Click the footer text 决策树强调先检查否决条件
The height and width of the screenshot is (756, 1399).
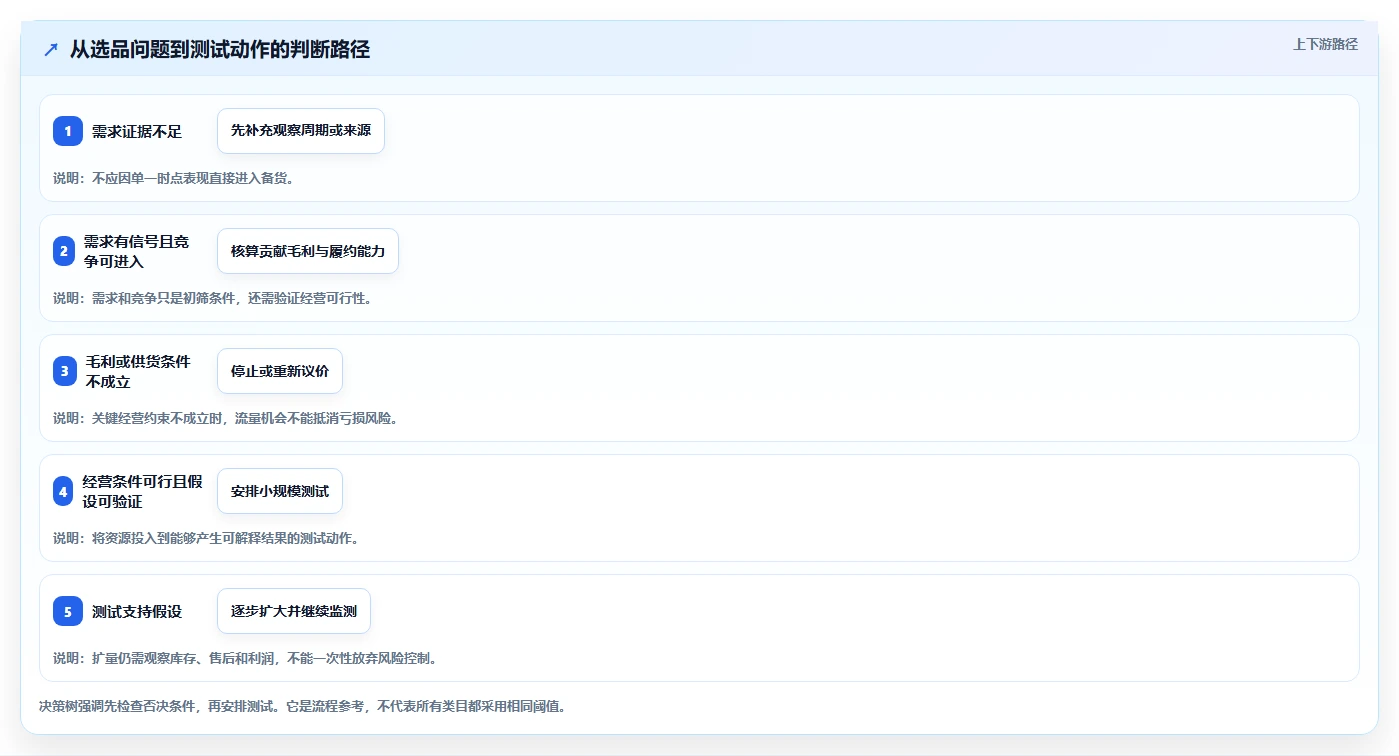(x=119, y=706)
